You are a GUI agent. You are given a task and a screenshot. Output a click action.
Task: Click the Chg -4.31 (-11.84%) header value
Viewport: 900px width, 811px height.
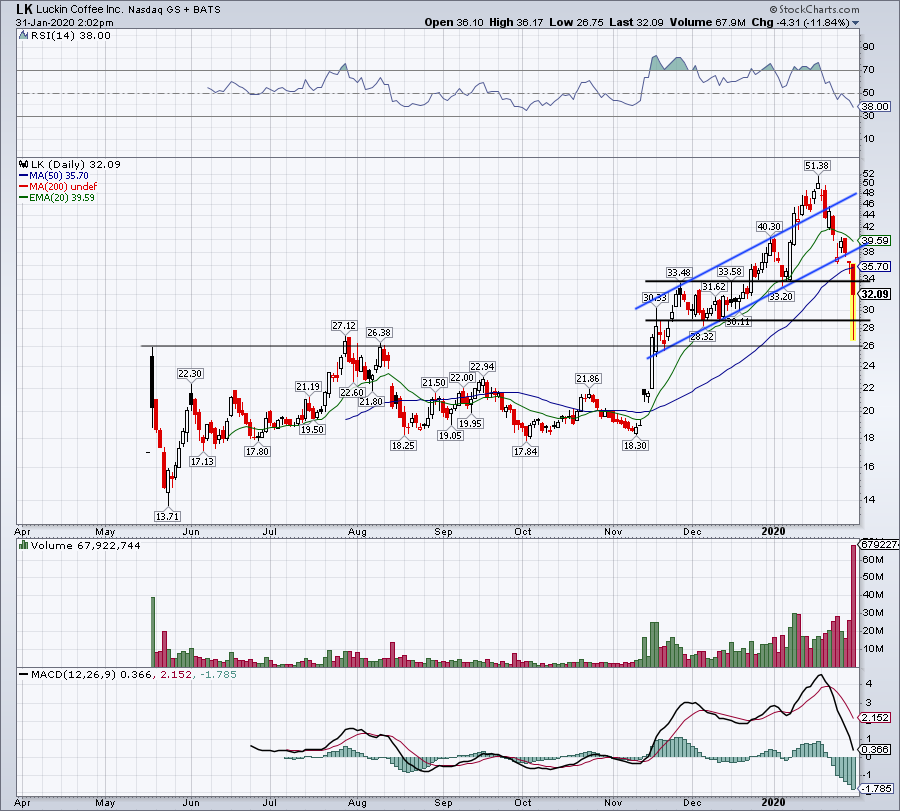pos(801,22)
